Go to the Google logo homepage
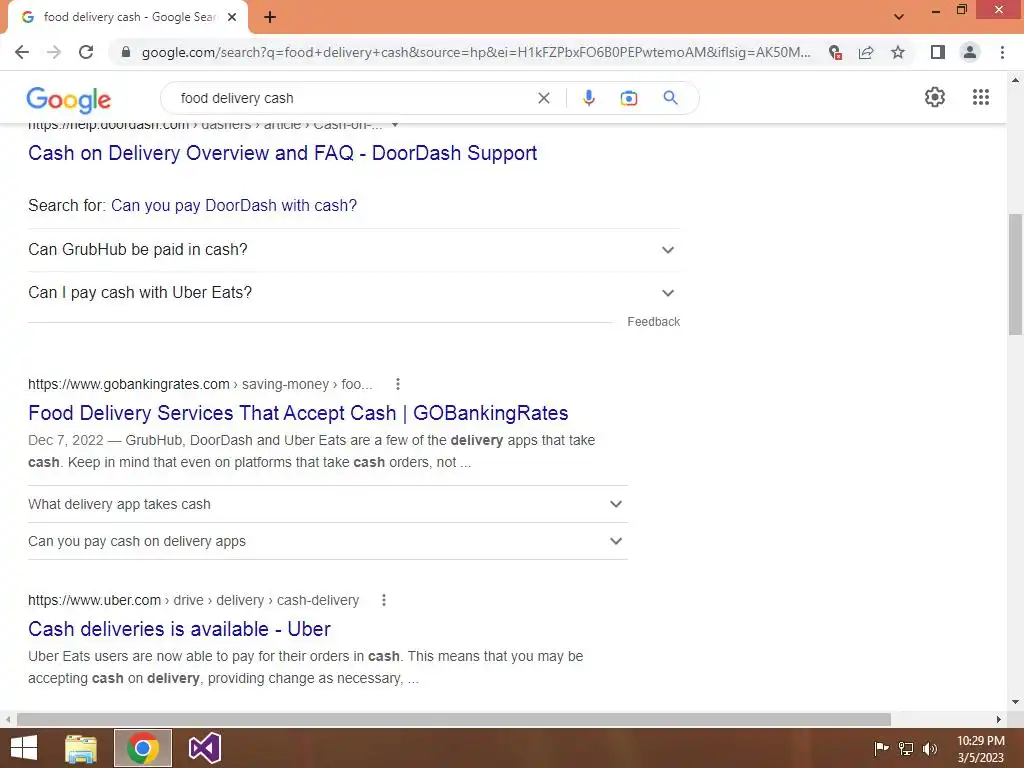The image size is (1024, 768). click(69, 99)
